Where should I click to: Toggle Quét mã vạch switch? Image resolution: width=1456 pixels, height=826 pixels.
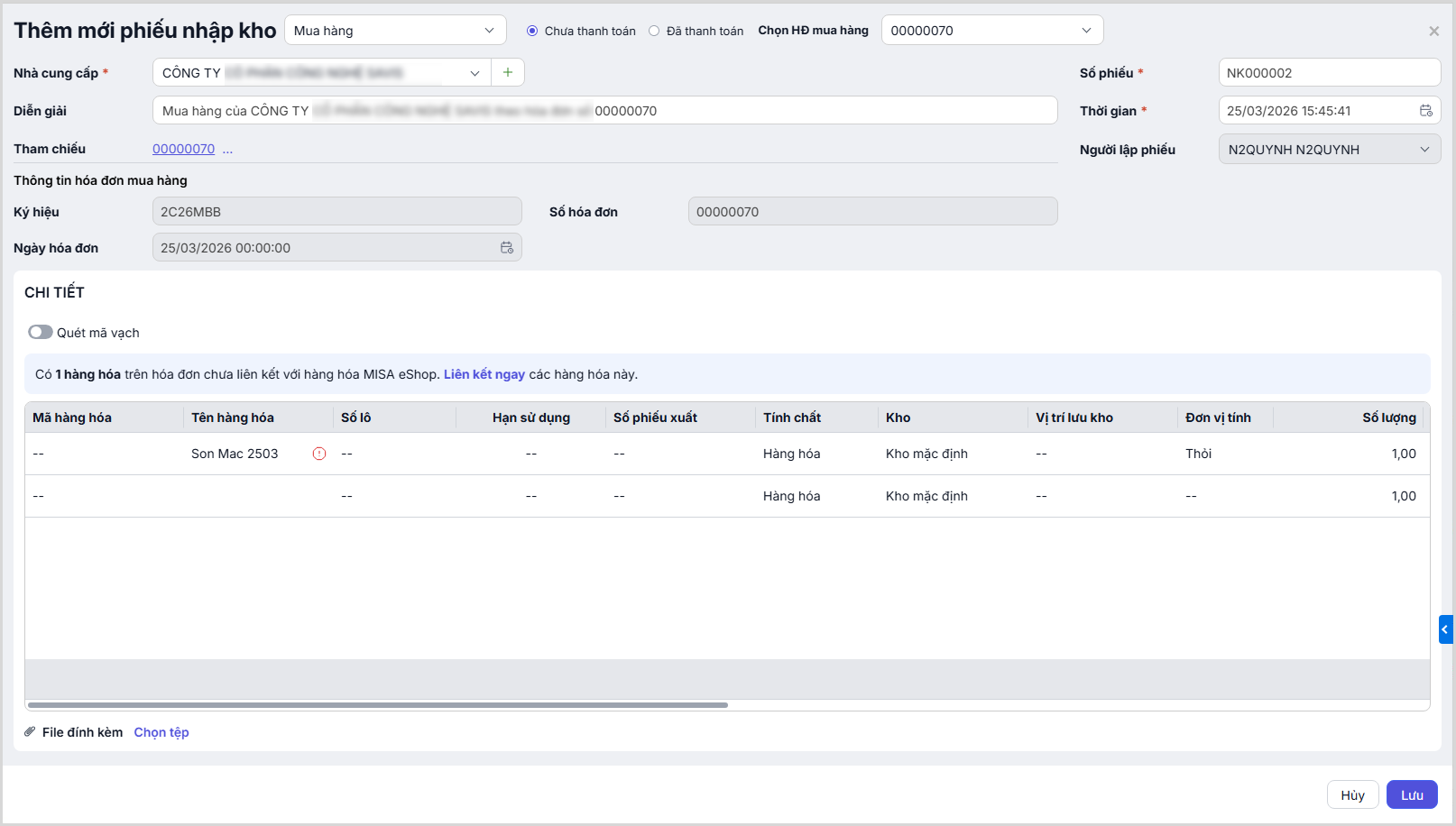(x=41, y=333)
